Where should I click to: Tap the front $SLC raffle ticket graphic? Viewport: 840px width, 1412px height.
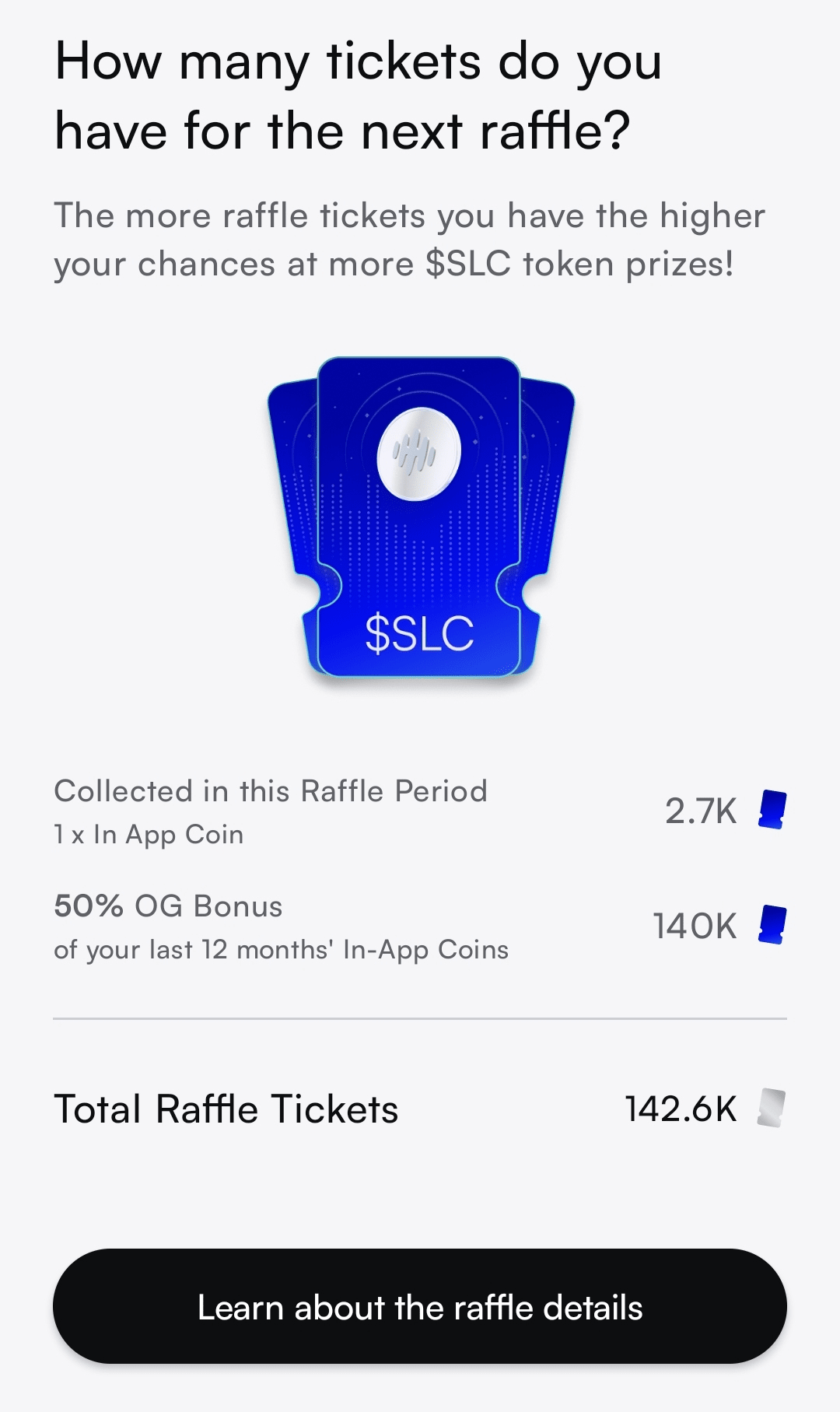tap(419, 517)
